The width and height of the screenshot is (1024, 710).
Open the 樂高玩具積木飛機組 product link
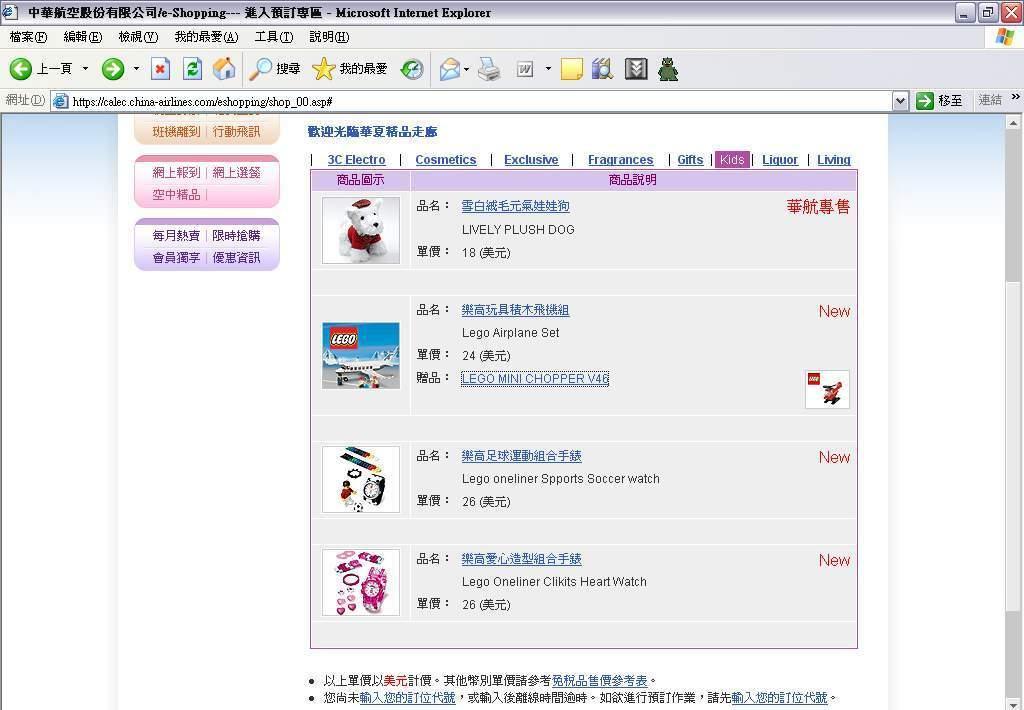coord(515,310)
